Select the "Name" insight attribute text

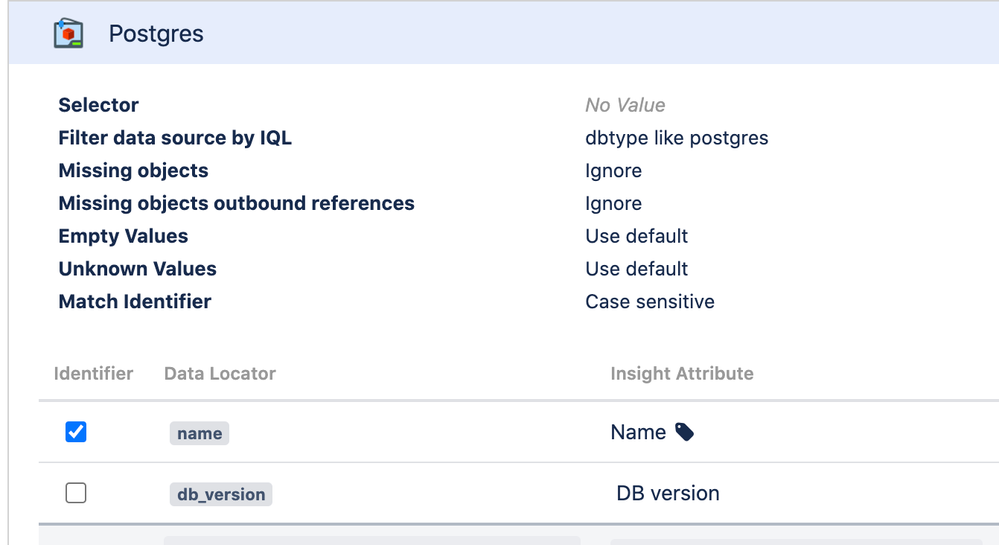point(638,432)
